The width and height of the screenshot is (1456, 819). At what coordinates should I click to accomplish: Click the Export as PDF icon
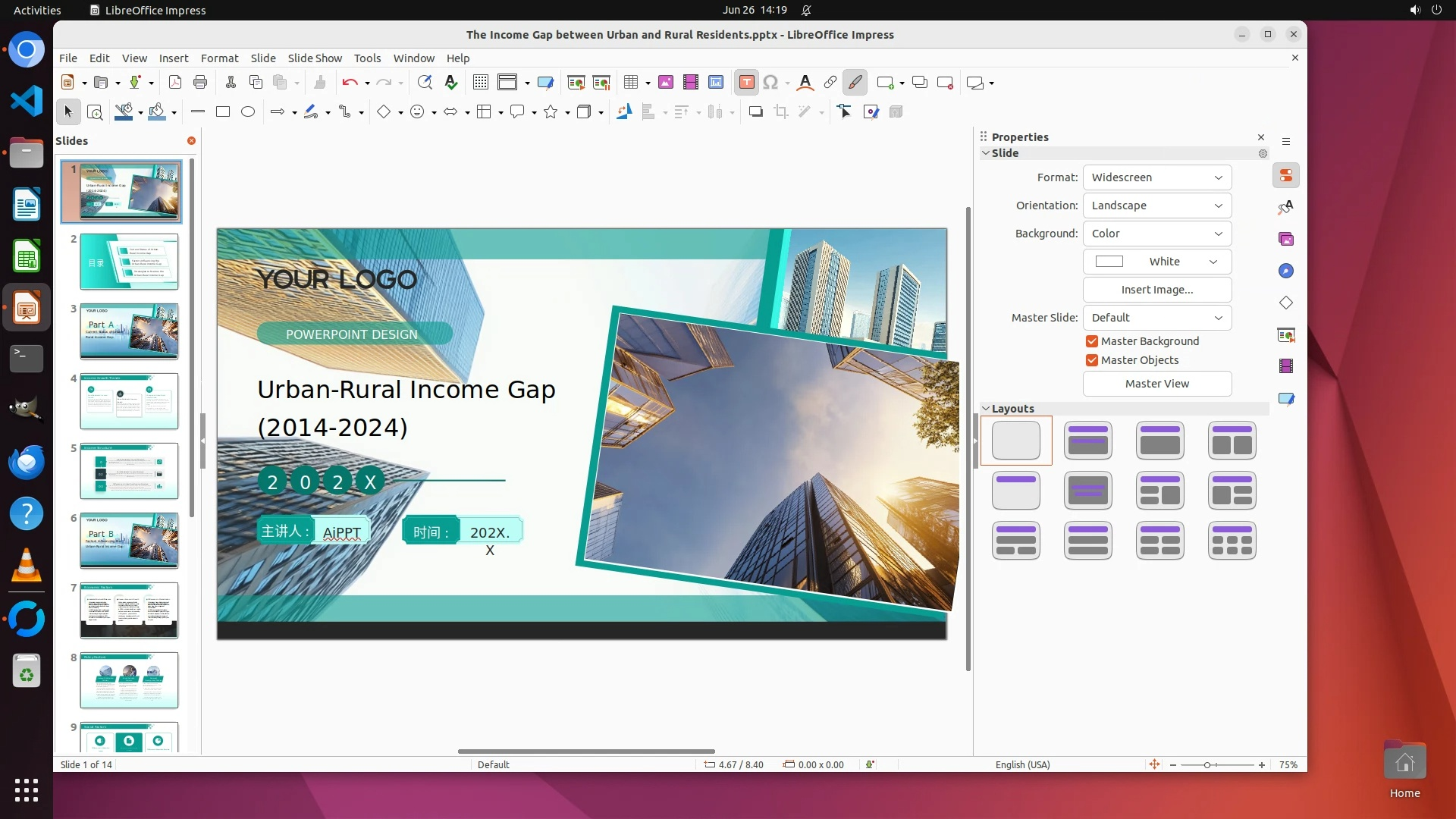coord(174,83)
